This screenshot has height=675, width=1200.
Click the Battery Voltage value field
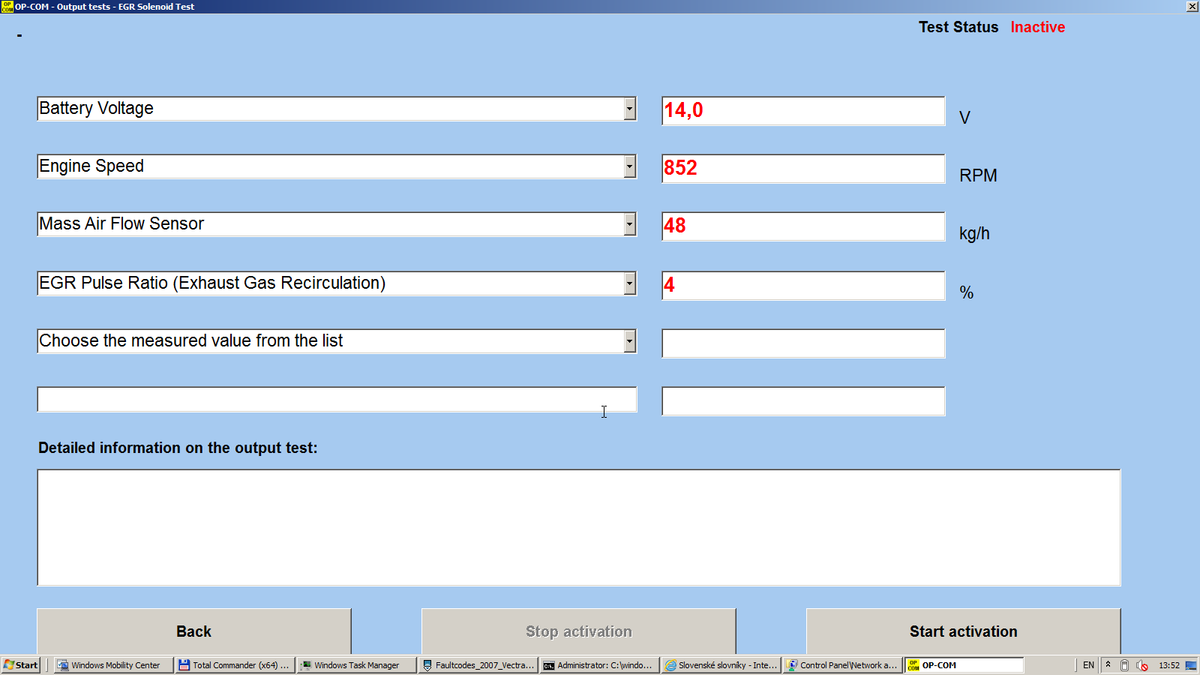coord(802,110)
